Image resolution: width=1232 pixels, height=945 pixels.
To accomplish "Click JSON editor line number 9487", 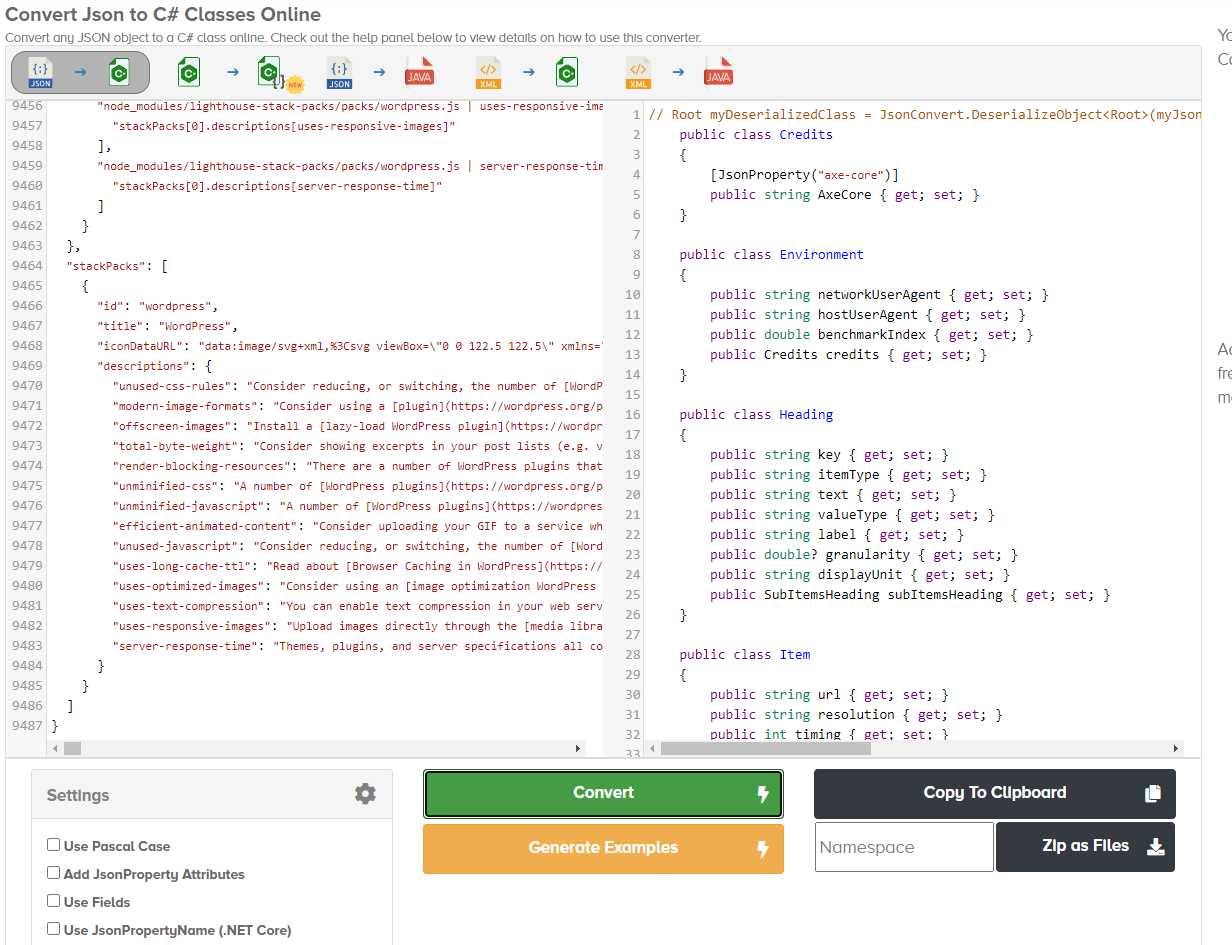I will pyautogui.click(x=26, y=726).
